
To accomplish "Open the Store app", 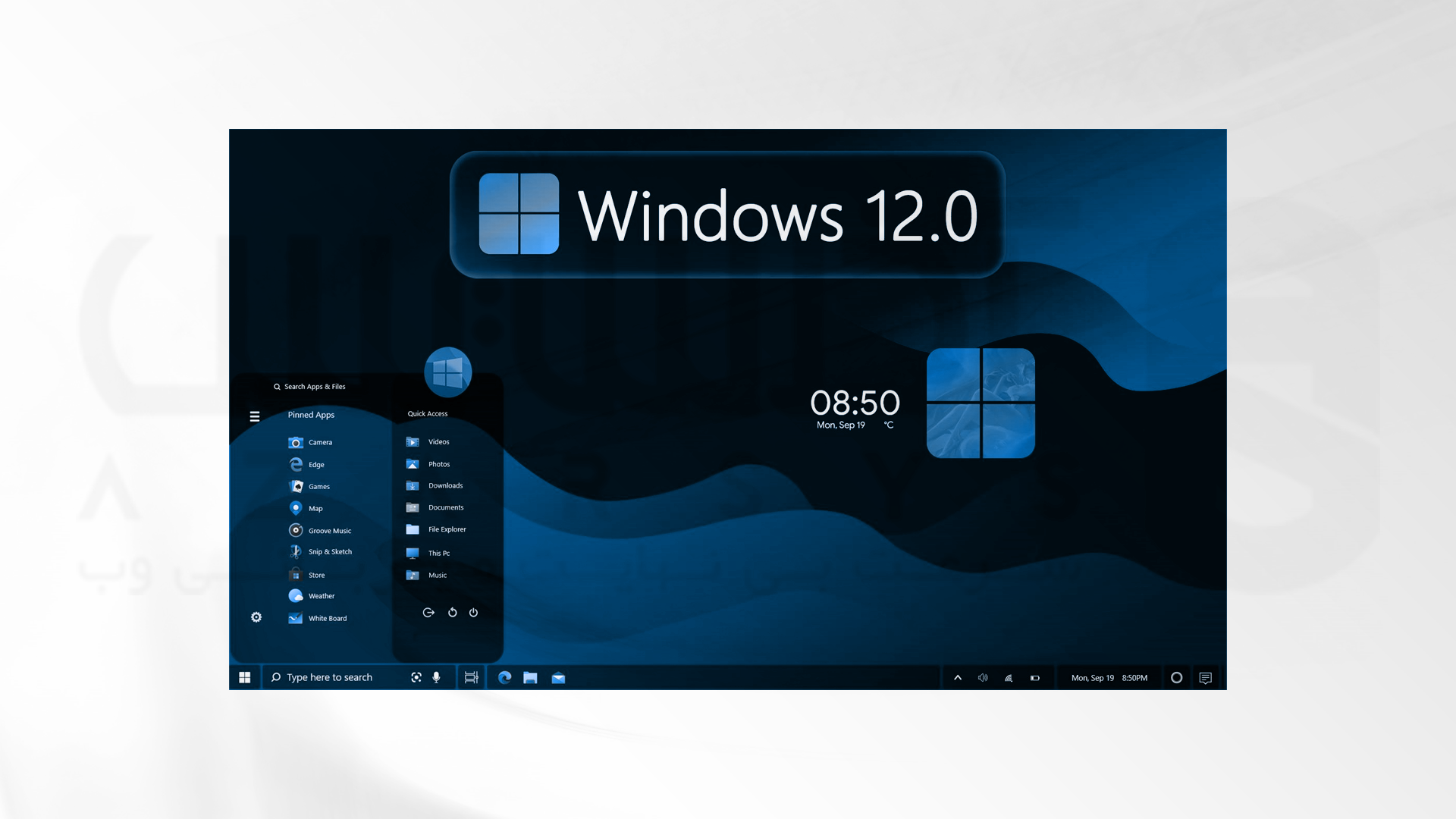I will click(x=306, y=575).
